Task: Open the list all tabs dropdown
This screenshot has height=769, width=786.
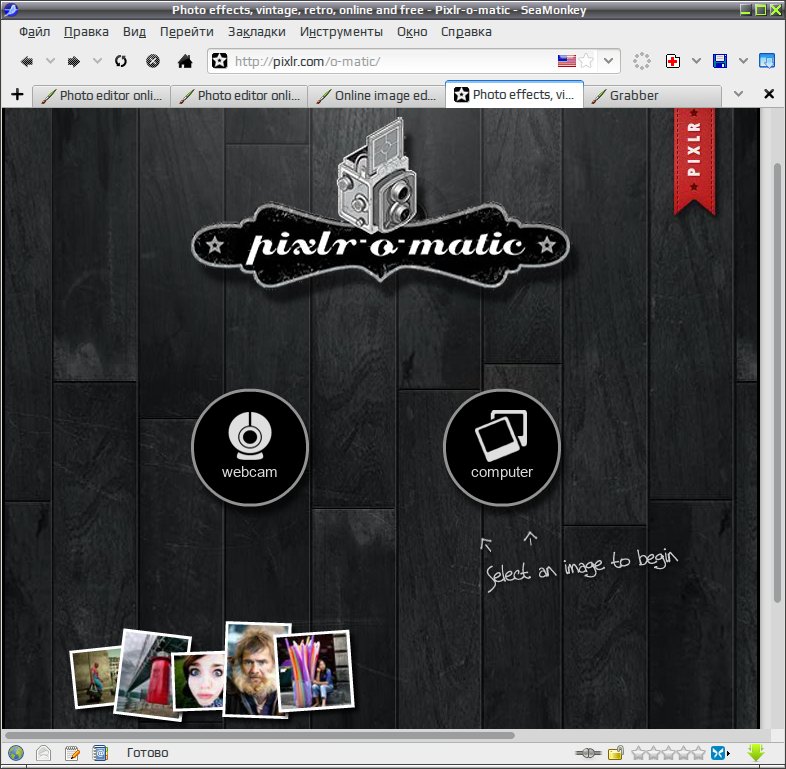Action: (738, 94)
